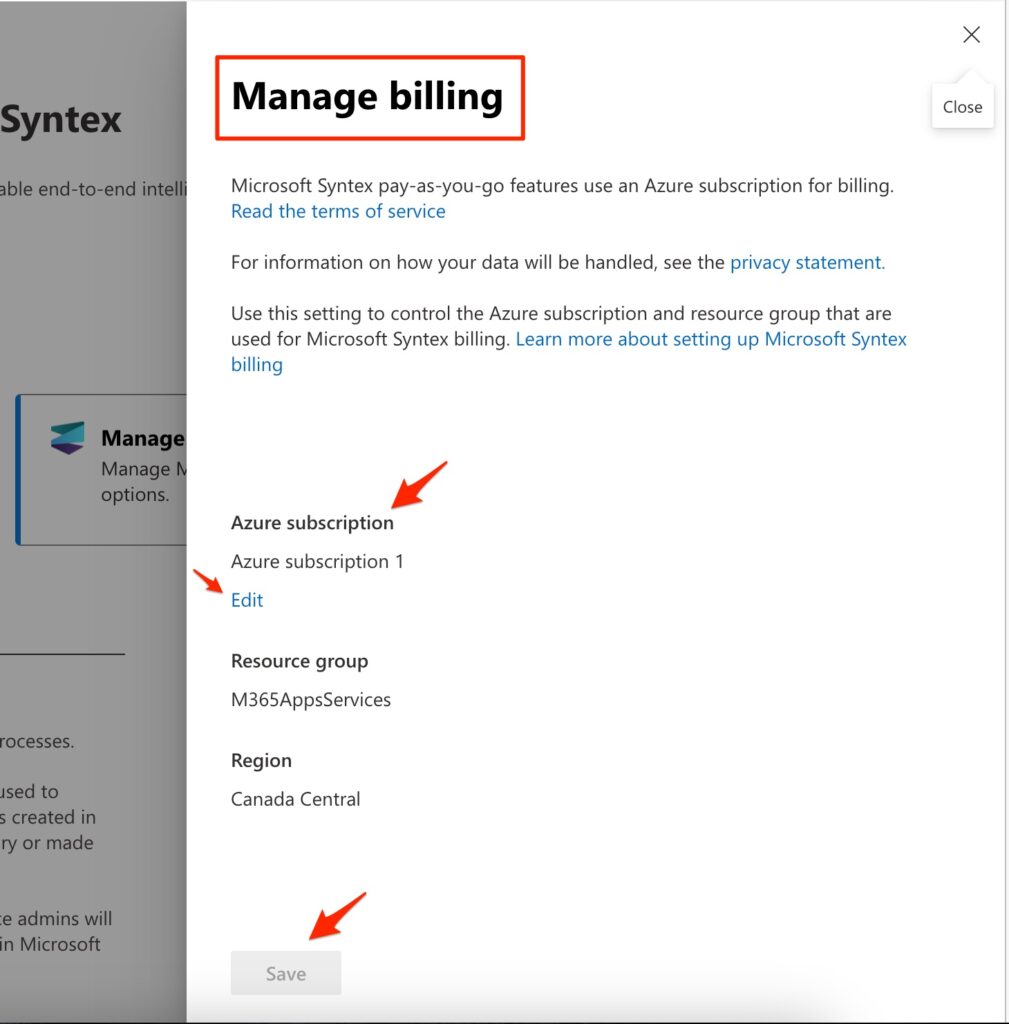The height and width of the screenshot is (1024, 1009).
Task: Click the M365AppsServices resource group value
Action: 310,700
